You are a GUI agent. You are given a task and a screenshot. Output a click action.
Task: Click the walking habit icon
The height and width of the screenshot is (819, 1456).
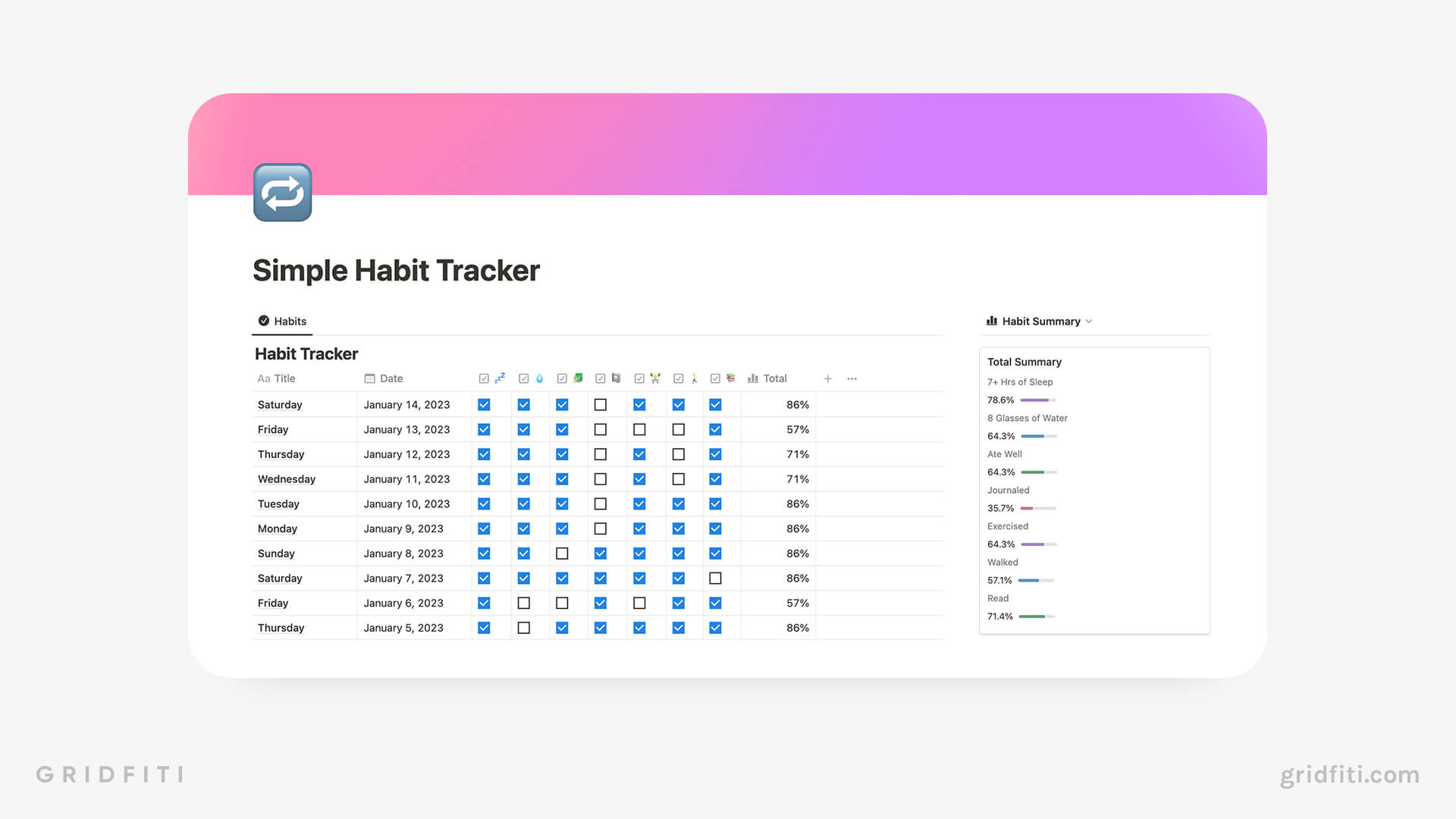coord(692,378)
